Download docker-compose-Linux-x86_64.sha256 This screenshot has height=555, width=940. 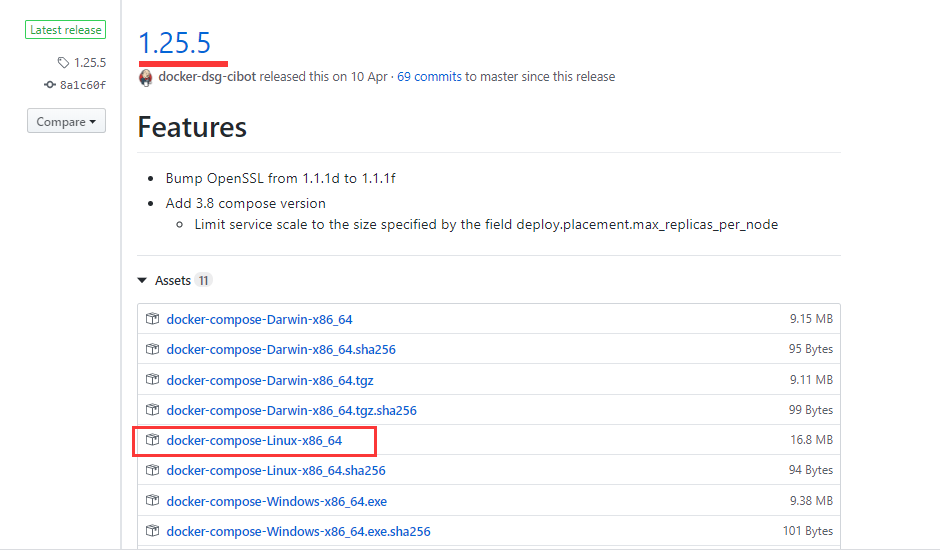tap(276, 470)
